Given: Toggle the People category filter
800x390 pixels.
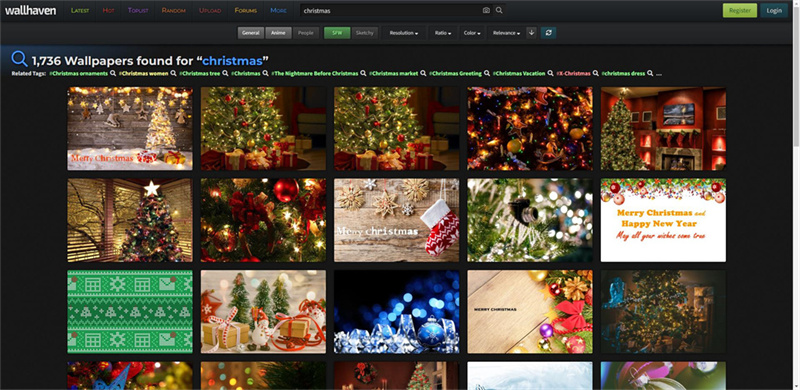Looking at the screenshot, I should click(x=306, y=33).
